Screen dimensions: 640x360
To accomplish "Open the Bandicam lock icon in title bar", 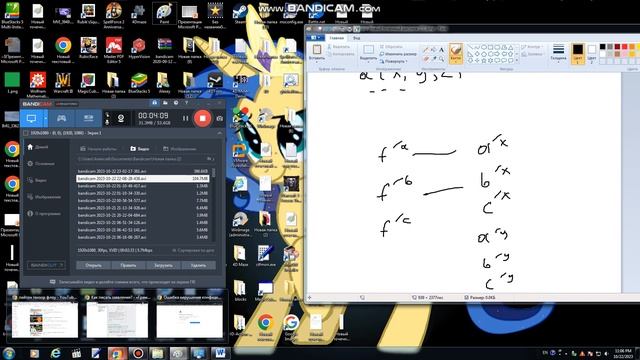I will [x=154, y=103].
